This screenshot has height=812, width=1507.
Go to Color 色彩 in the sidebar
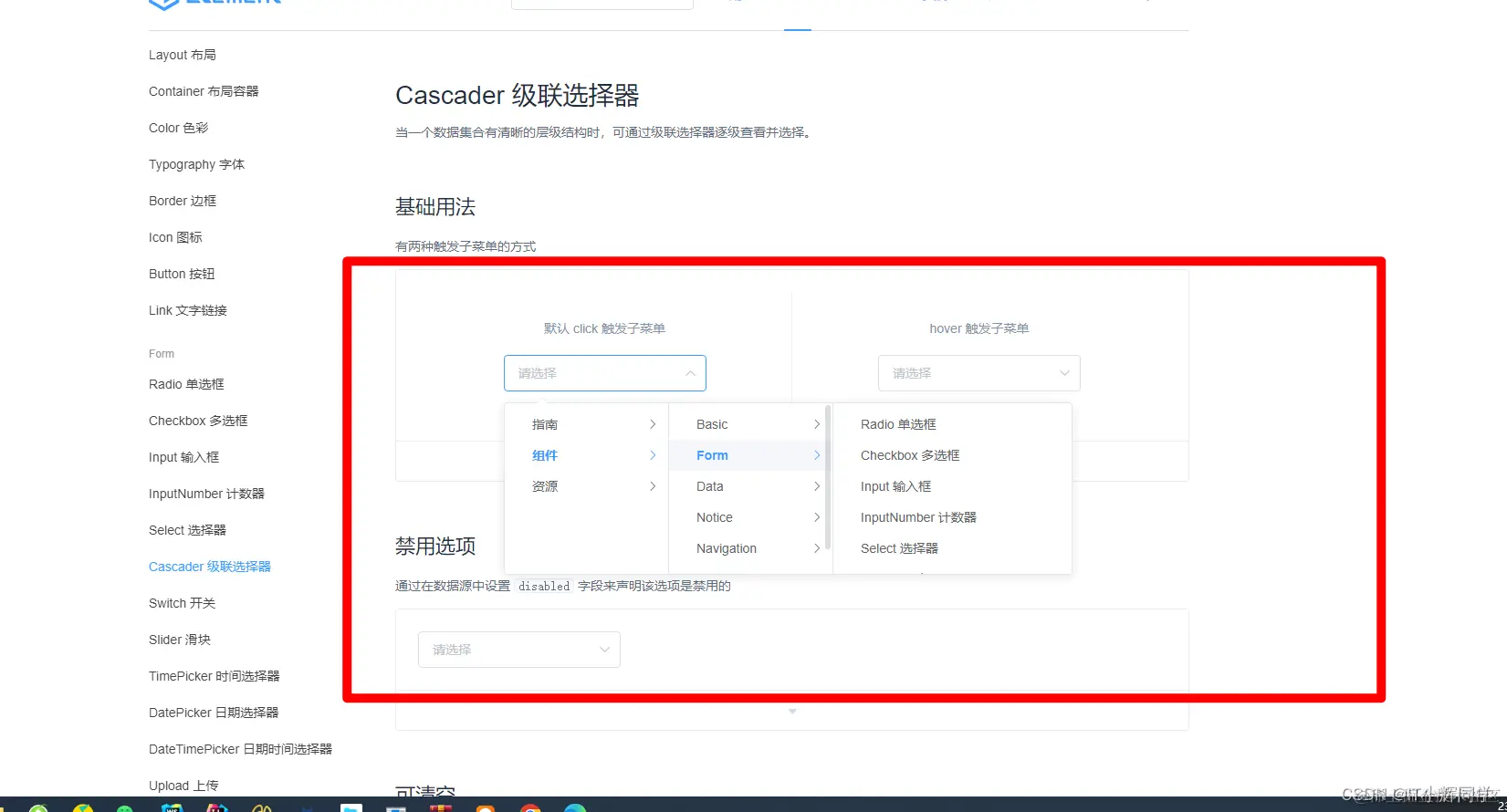click(179, 128)
